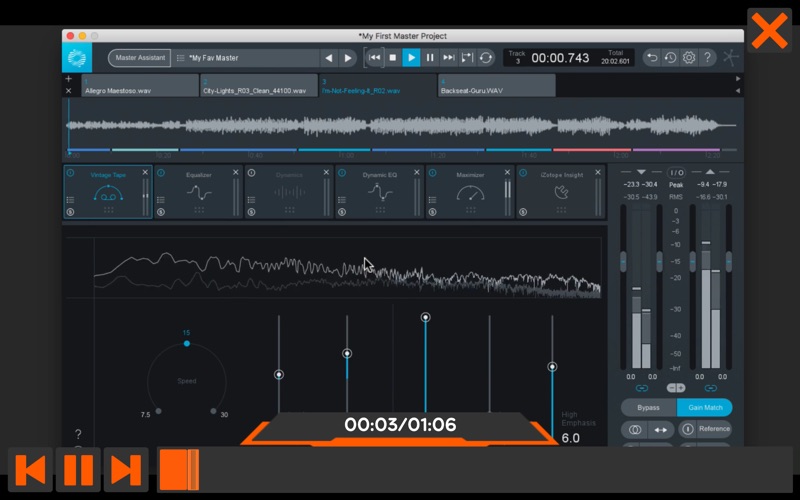Select the iZotope Insight module
Screen dimensions: 800x500
click(x=561, y=192)
